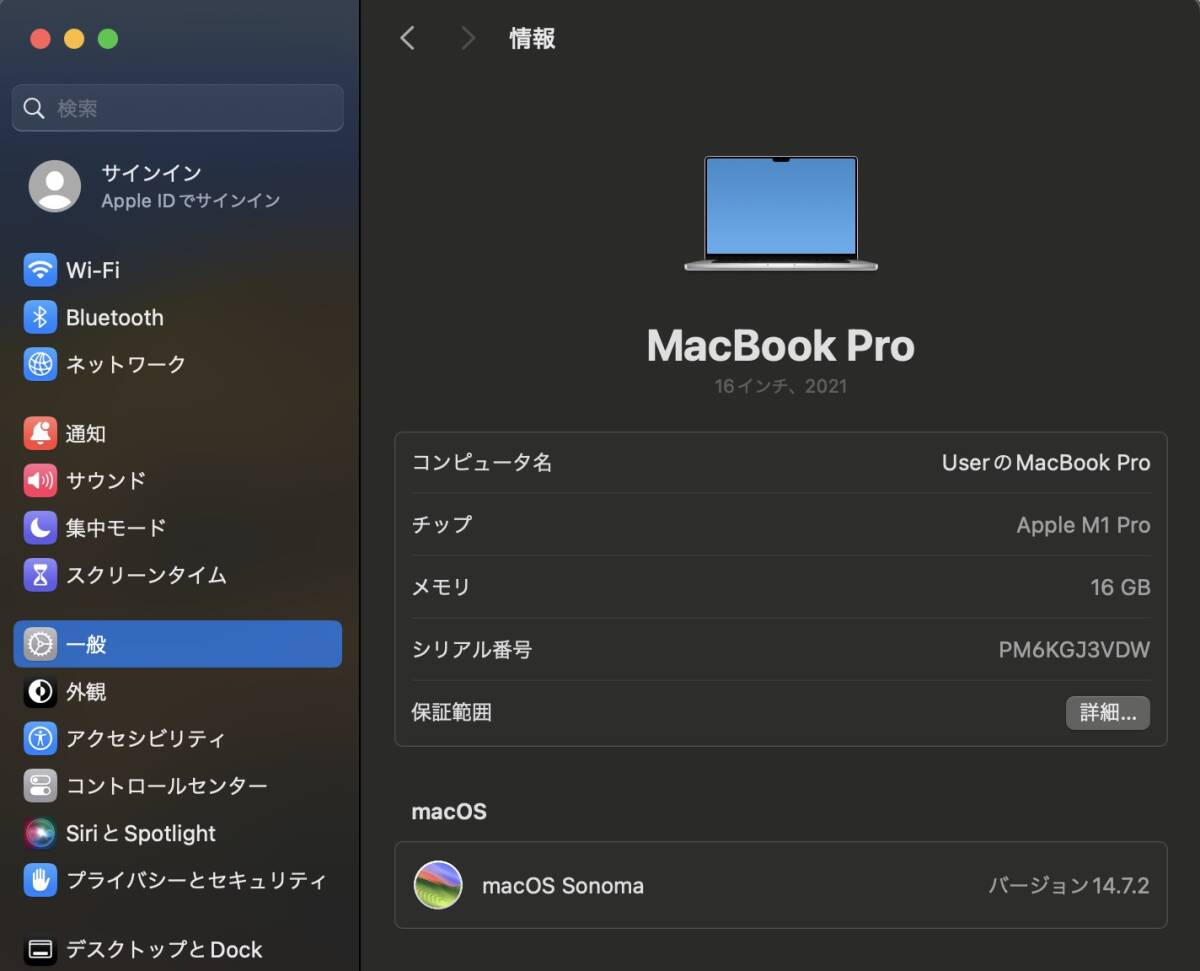The image size is (1200, 971).
Task: Click the globe ネットワーク icon
Action: [x=40, y=364]
